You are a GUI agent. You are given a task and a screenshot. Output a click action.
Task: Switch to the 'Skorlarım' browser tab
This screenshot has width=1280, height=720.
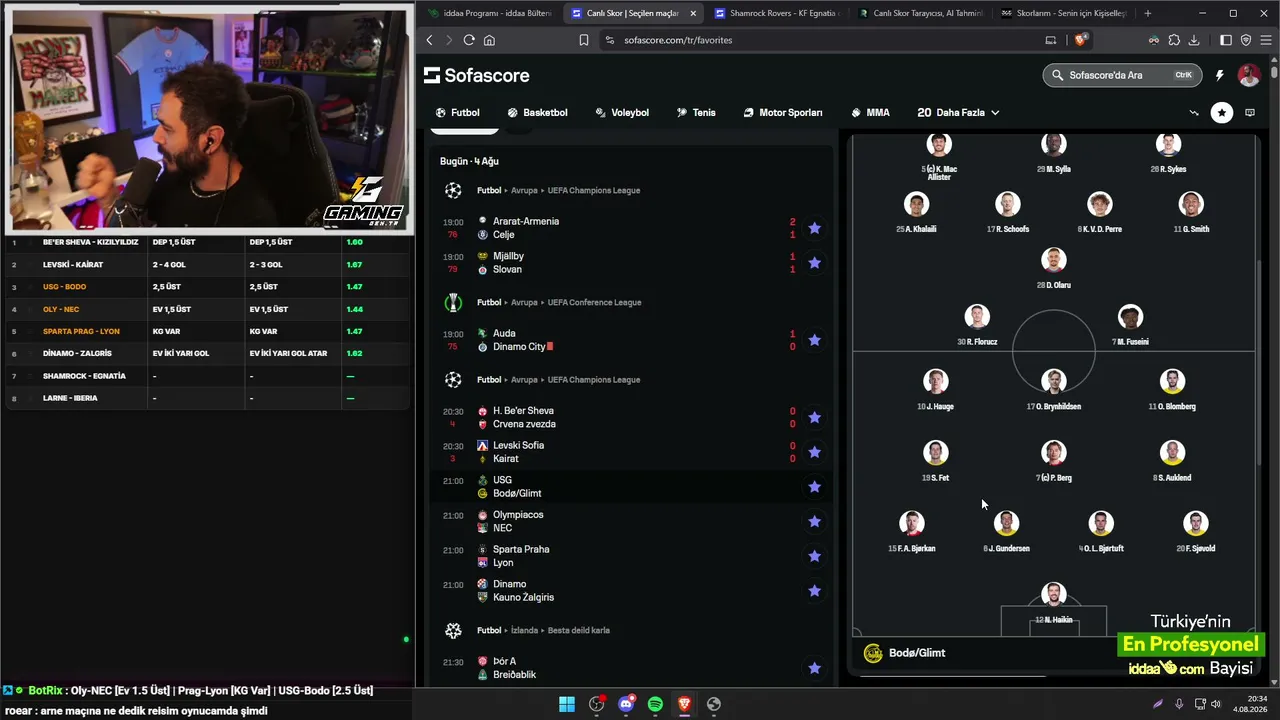pos(1062,13)
